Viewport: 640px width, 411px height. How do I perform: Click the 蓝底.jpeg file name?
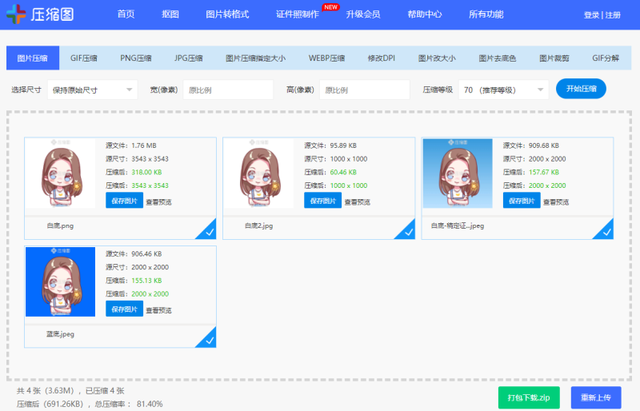[x=60, y=334]
